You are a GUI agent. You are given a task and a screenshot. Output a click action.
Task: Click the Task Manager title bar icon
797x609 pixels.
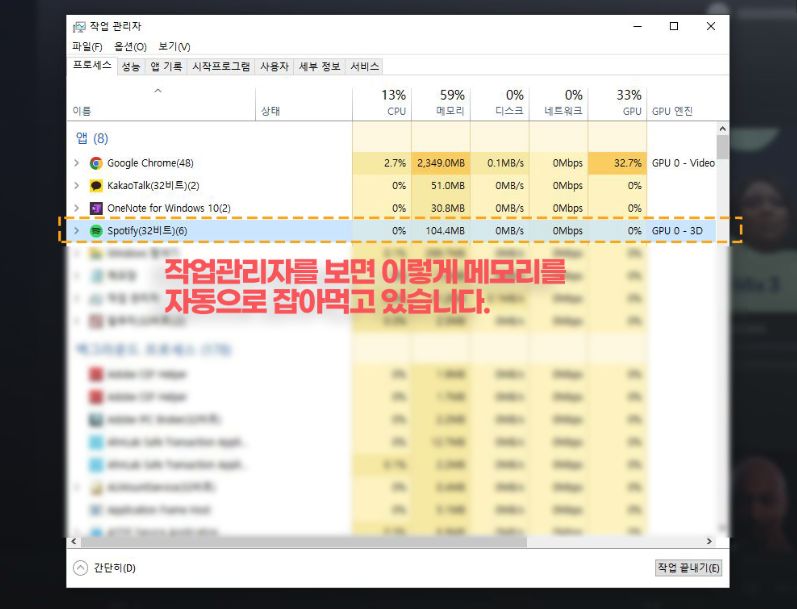tap(79, 26)
